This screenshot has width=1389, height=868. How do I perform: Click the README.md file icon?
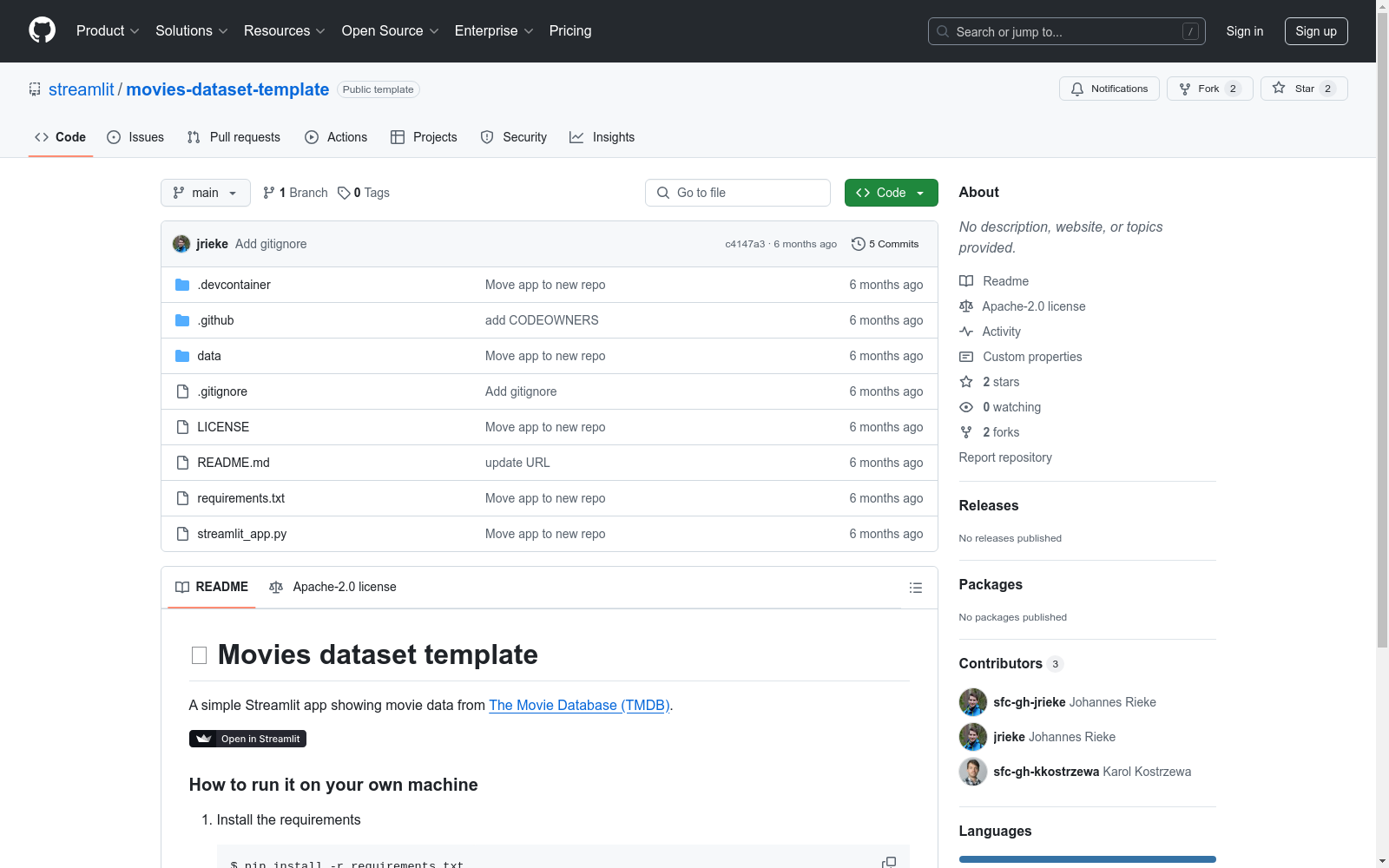pos(182,463)
